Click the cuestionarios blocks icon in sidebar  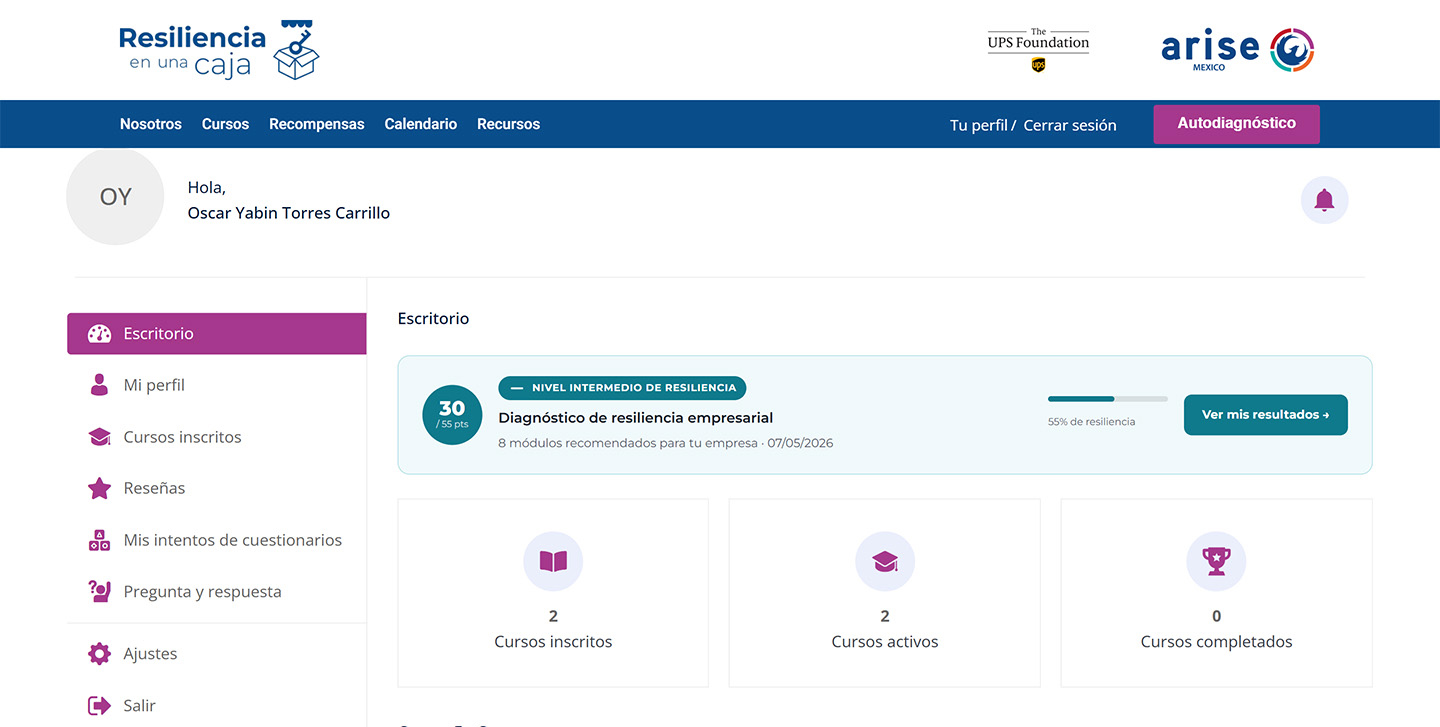(99, 541)
